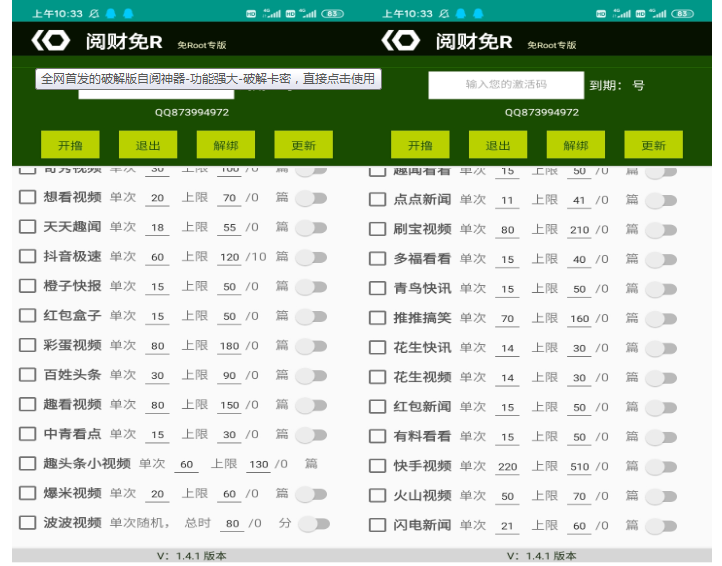
Task: Edit the 上限 value 210 for 刷宝视频
Action: pos(579,230)
